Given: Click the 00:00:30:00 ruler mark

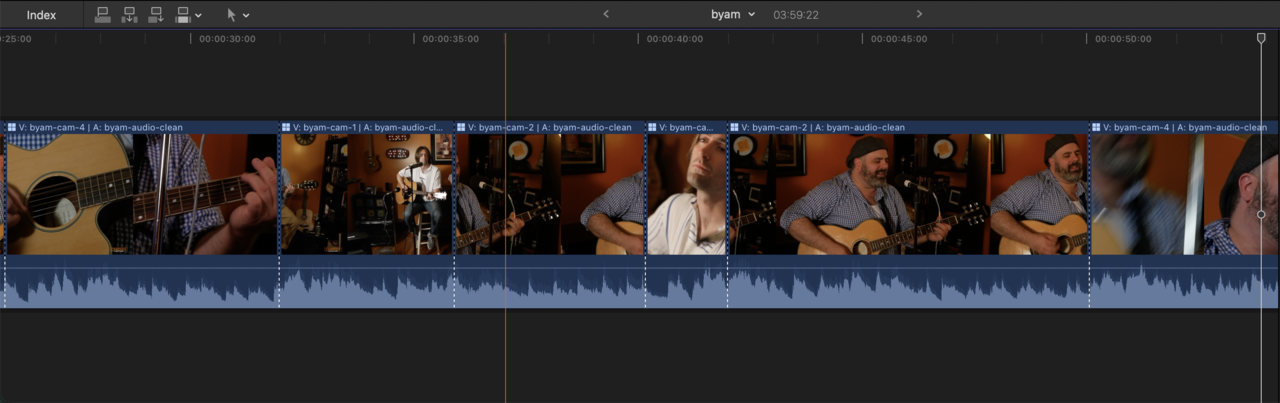Looking at the screenshot, I should click(x=227, y=39).
